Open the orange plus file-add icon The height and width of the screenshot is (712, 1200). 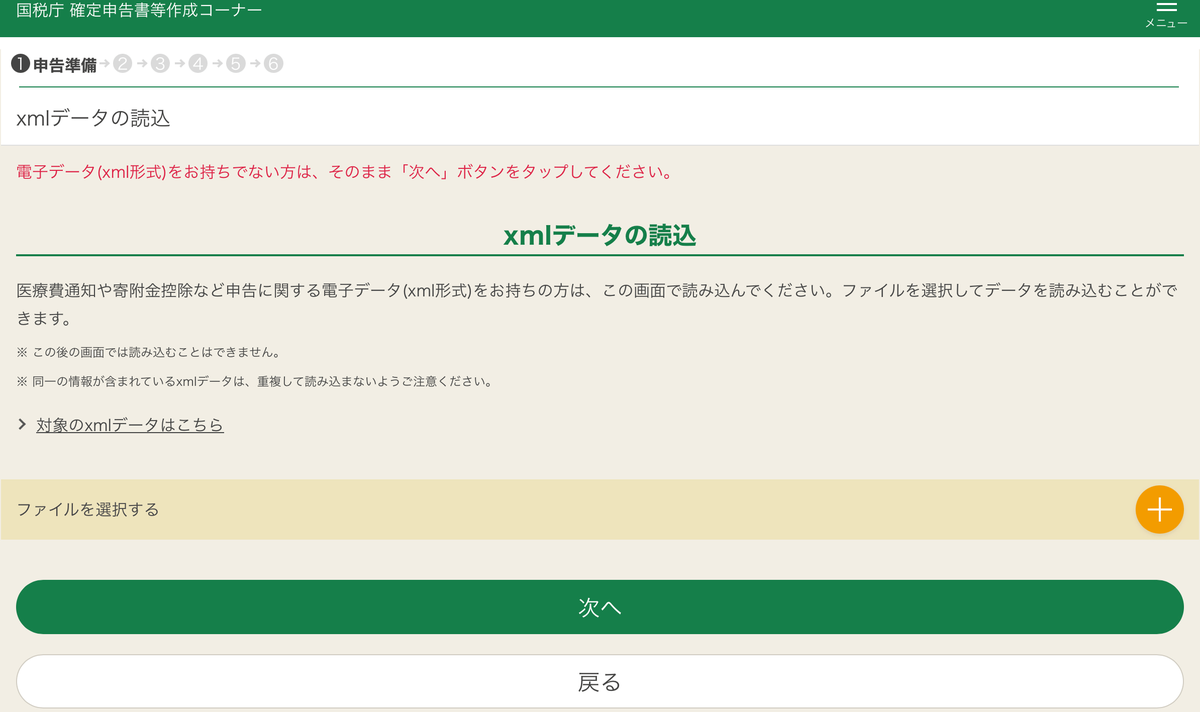coord(1159,509)
